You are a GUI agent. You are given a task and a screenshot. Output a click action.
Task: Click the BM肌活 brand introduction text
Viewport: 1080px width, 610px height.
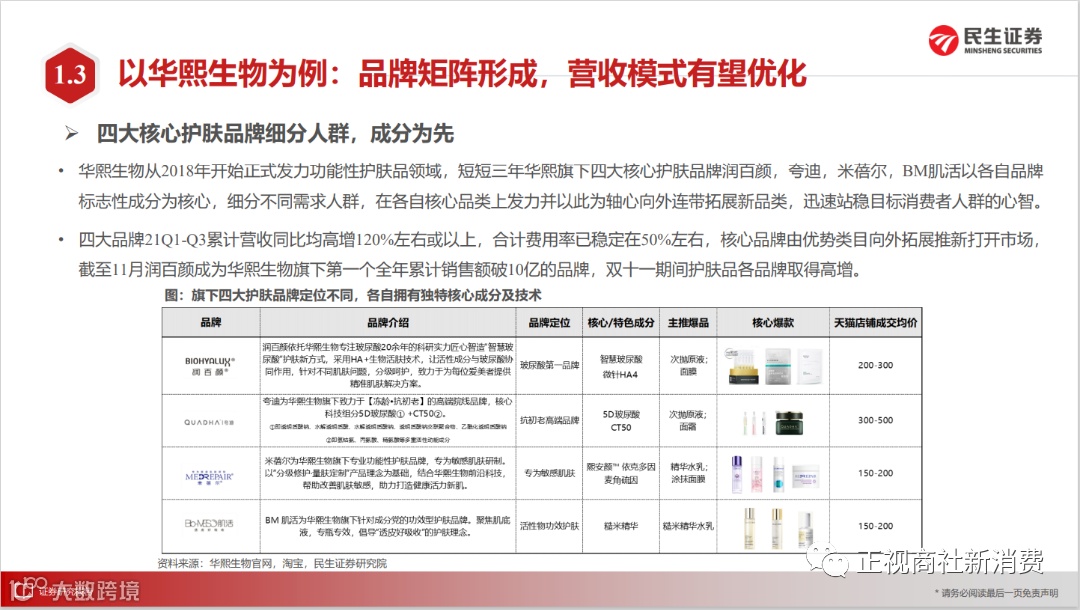[x=388, y=526]
